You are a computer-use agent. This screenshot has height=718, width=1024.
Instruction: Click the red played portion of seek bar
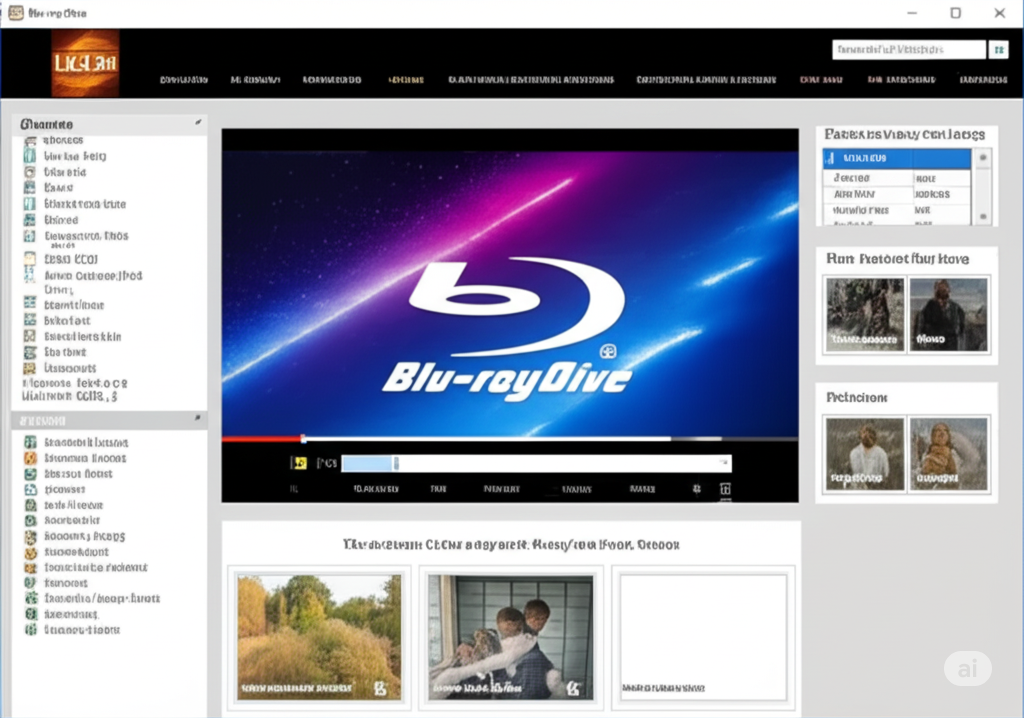tap(261, 439)
